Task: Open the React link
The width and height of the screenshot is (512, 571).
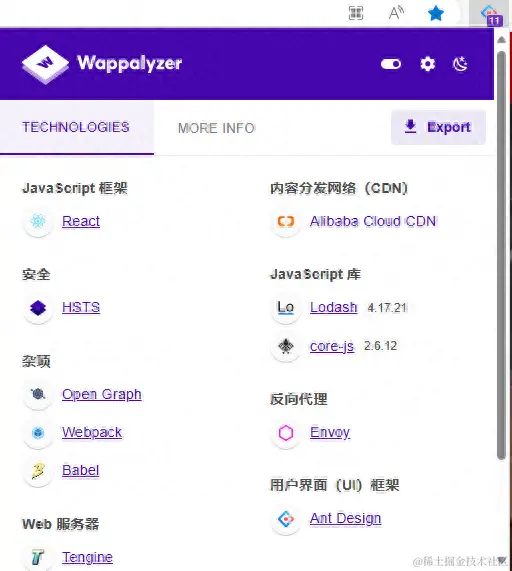Action: (81, 221)
